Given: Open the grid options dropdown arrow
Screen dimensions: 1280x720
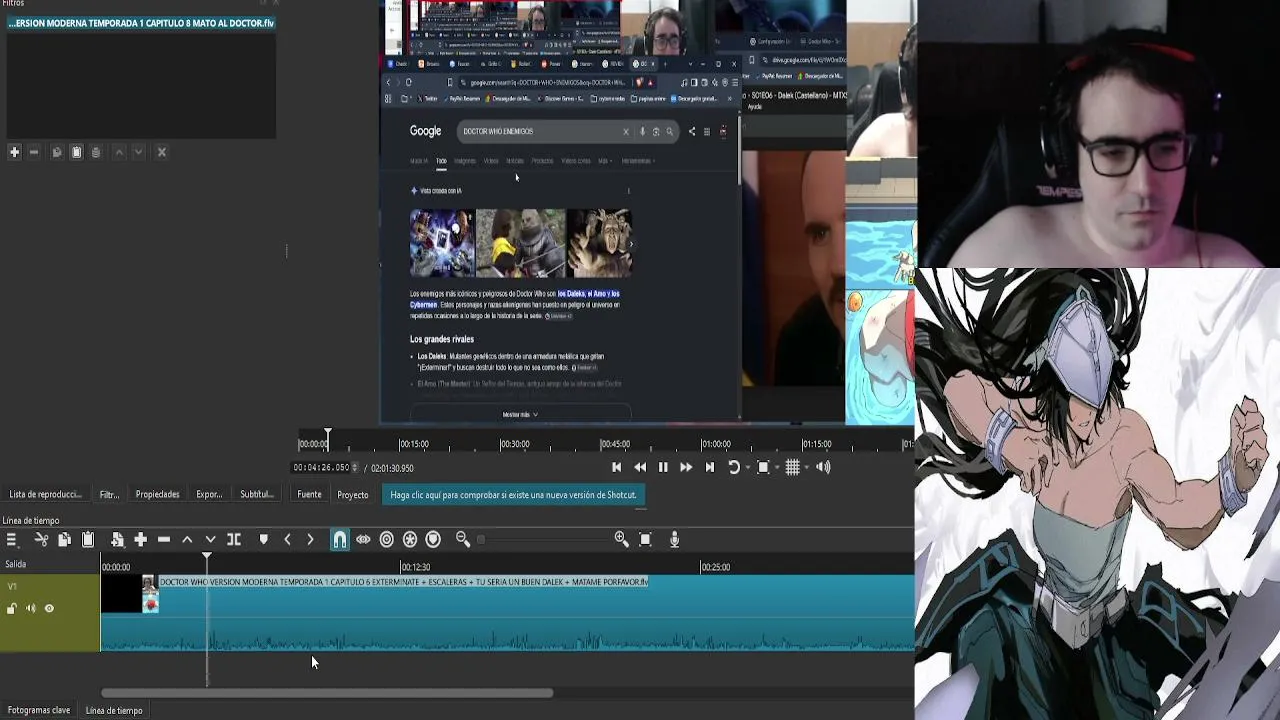Looking at the screenshot, I should tap(806, 468).
